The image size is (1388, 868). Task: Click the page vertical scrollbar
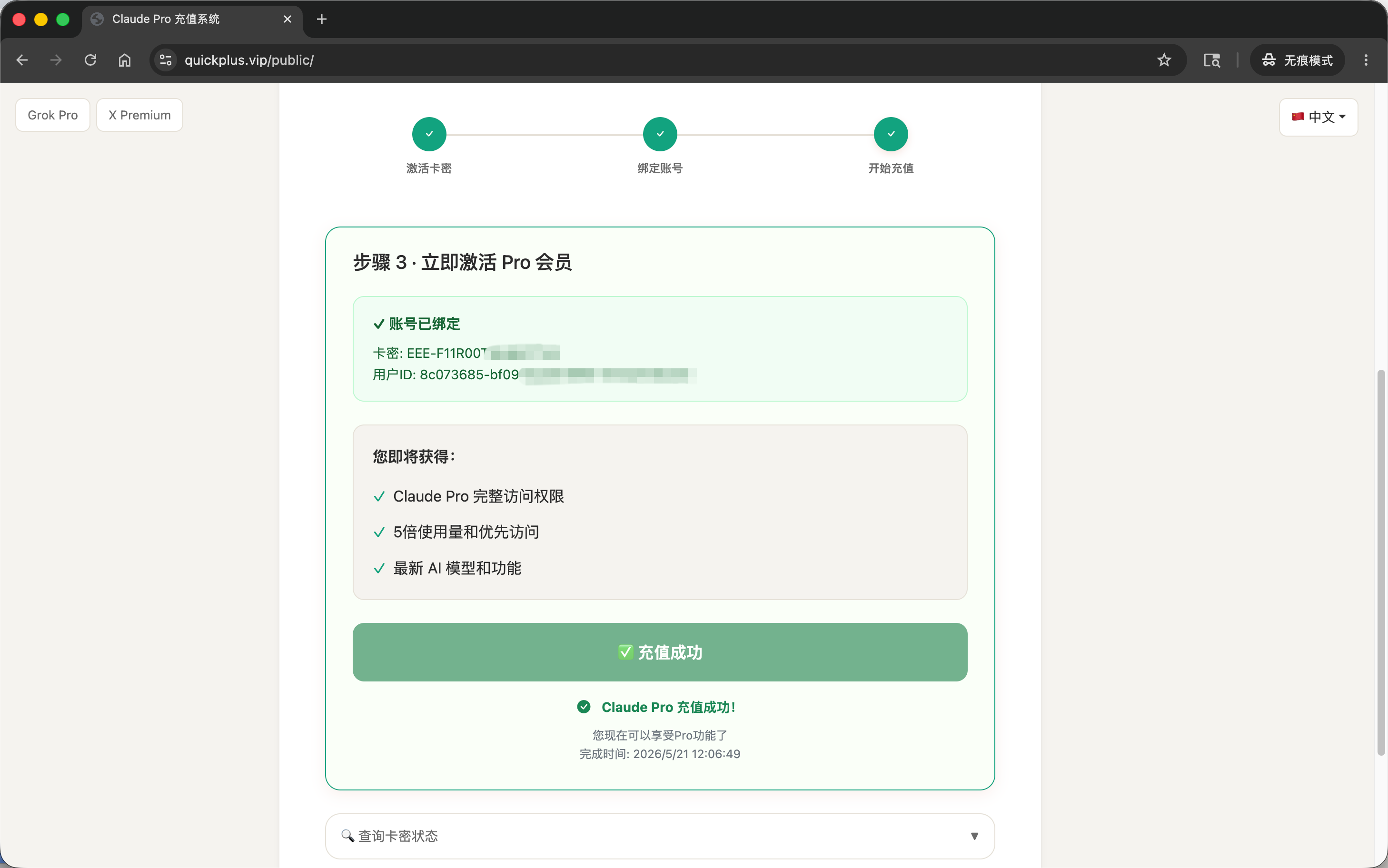click(1380, 562)
